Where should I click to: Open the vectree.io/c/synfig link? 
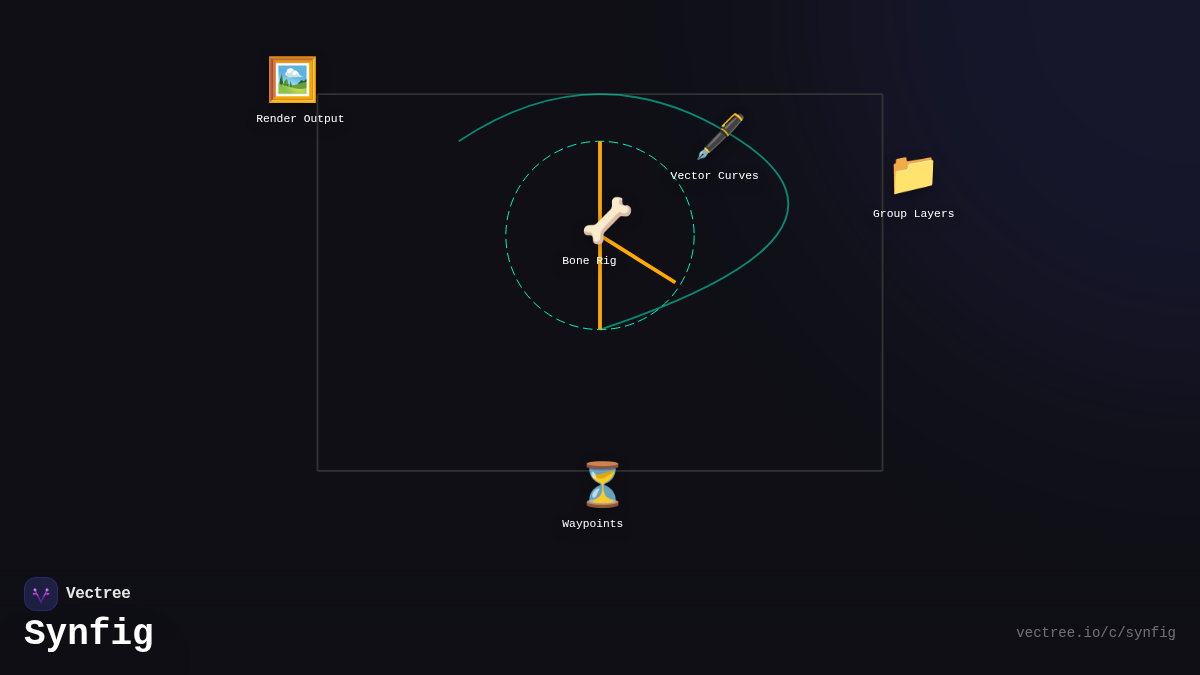click(x=1095, y=632)
